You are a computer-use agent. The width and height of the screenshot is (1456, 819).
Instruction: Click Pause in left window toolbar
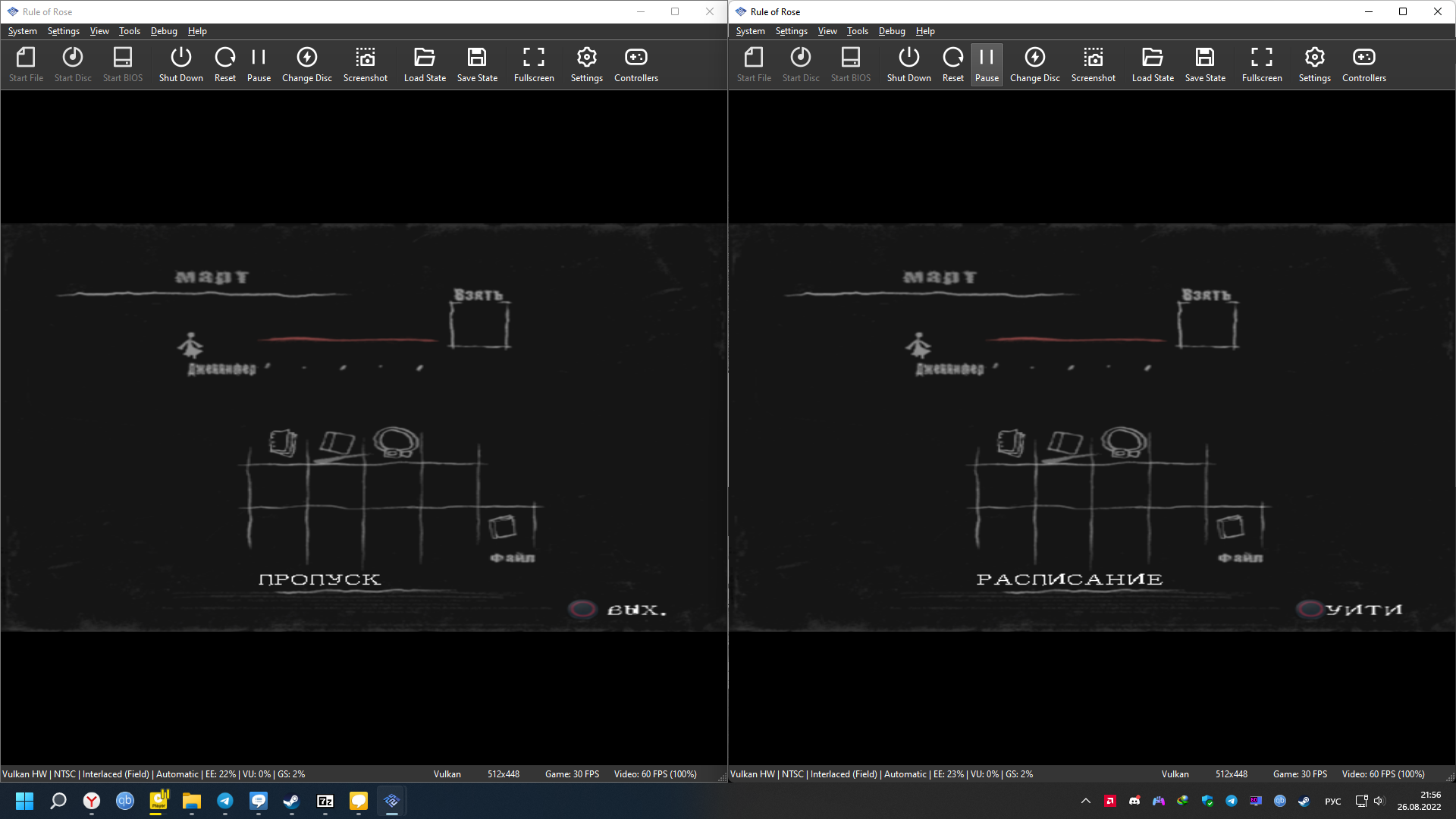(259, 64)
